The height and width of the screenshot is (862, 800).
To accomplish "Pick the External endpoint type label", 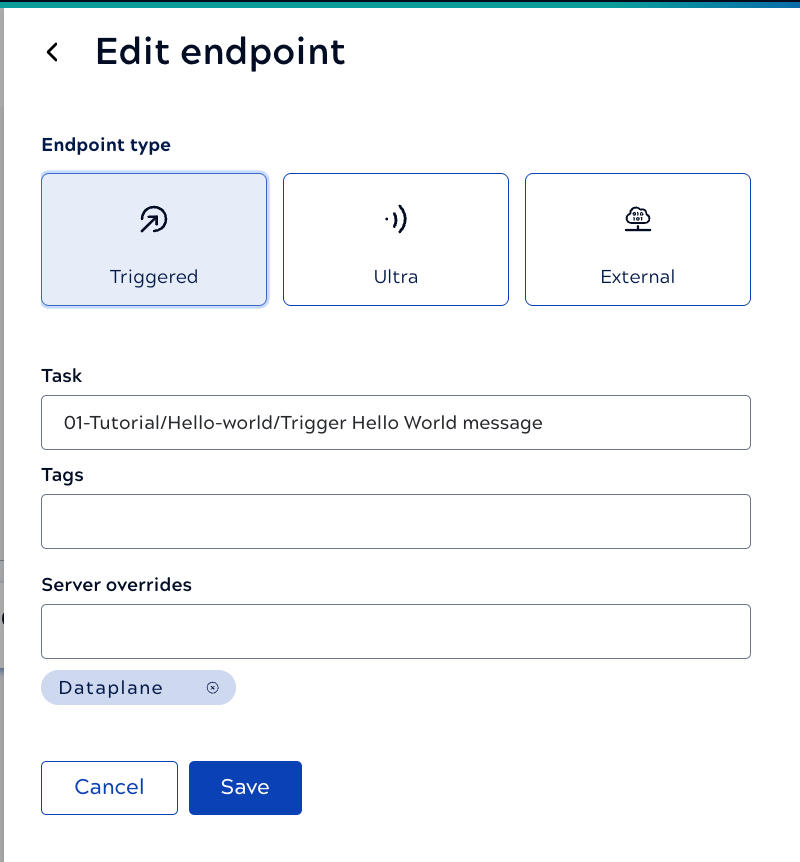I will [637, 277].
